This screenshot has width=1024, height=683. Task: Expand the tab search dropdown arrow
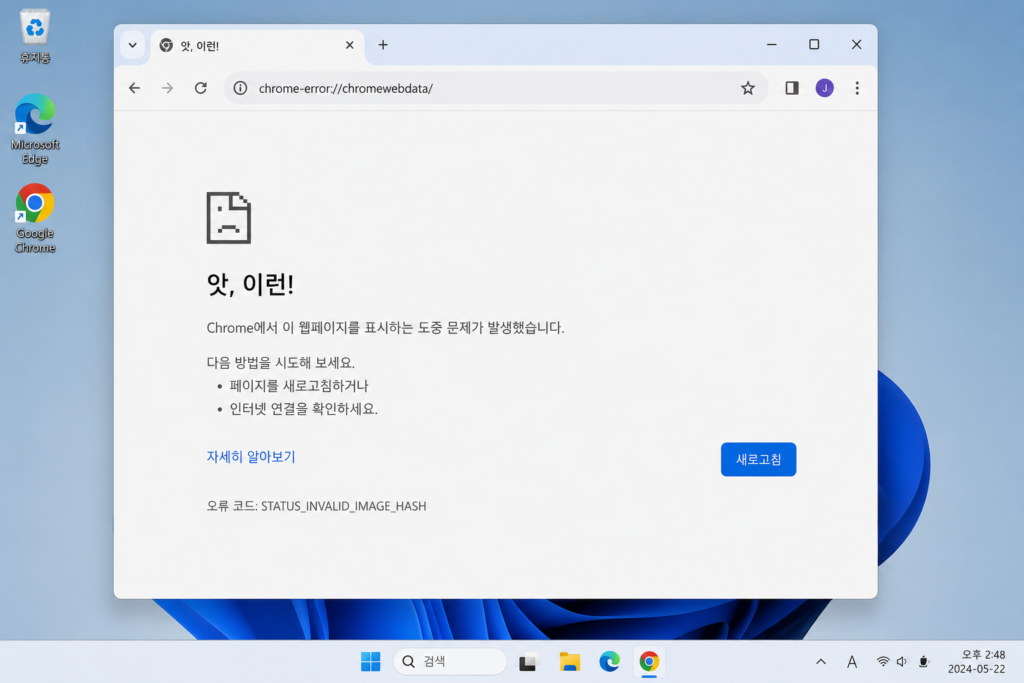133,45
